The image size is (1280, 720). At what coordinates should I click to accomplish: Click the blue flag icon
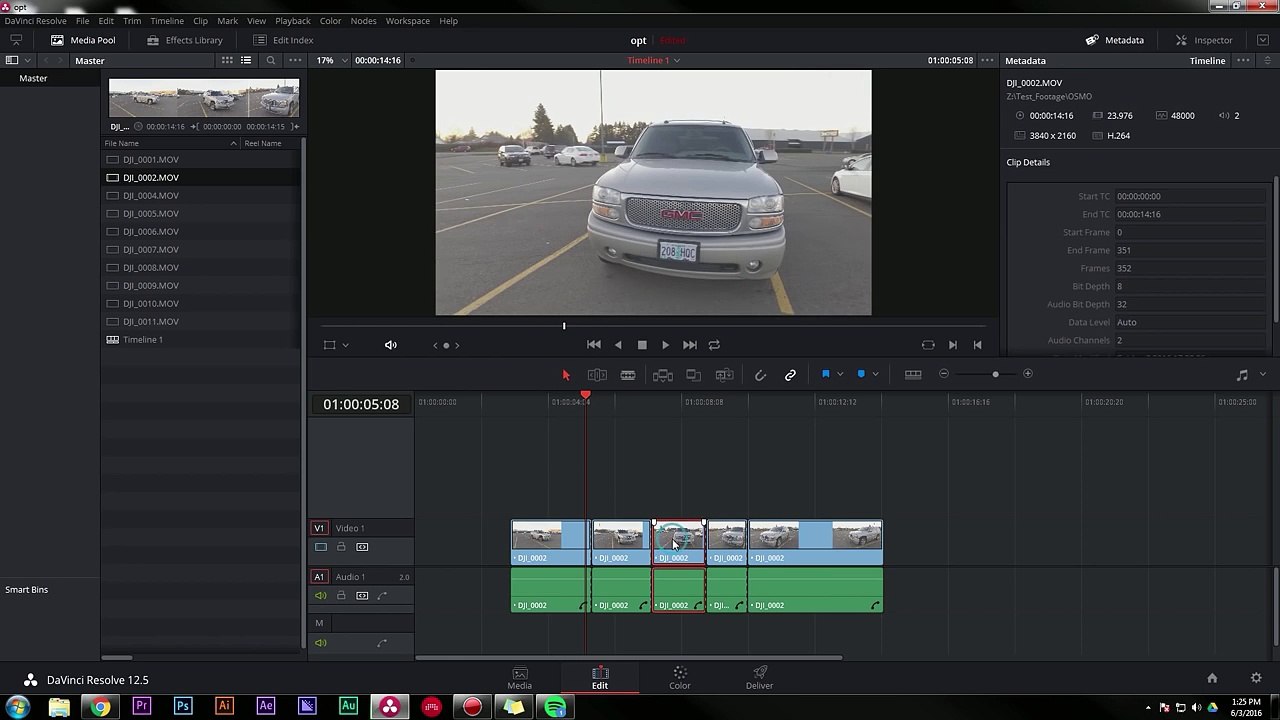pyautogui.click(x=825, y=374)
